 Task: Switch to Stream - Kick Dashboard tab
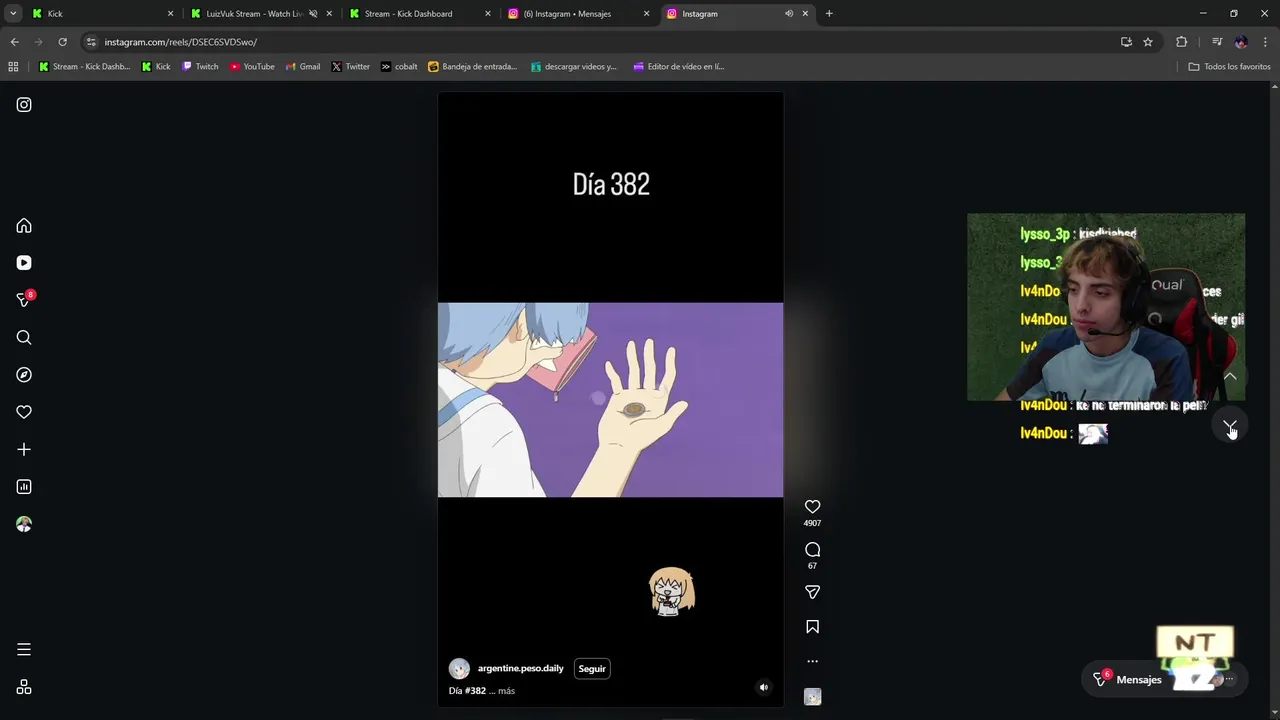418,14
